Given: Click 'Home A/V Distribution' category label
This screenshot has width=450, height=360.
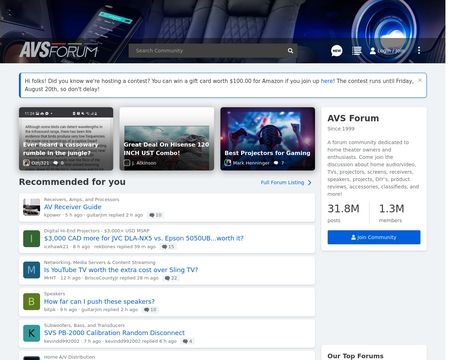Looking at the screenshot, I should click(69, 357).
